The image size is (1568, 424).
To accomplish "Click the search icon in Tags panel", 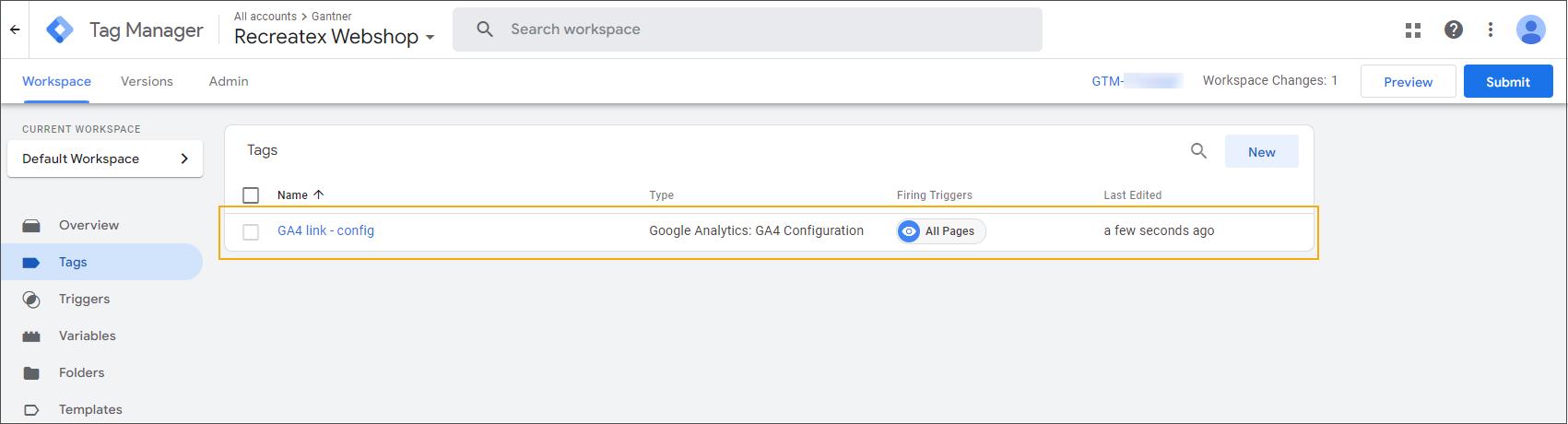I will 1198,151.
